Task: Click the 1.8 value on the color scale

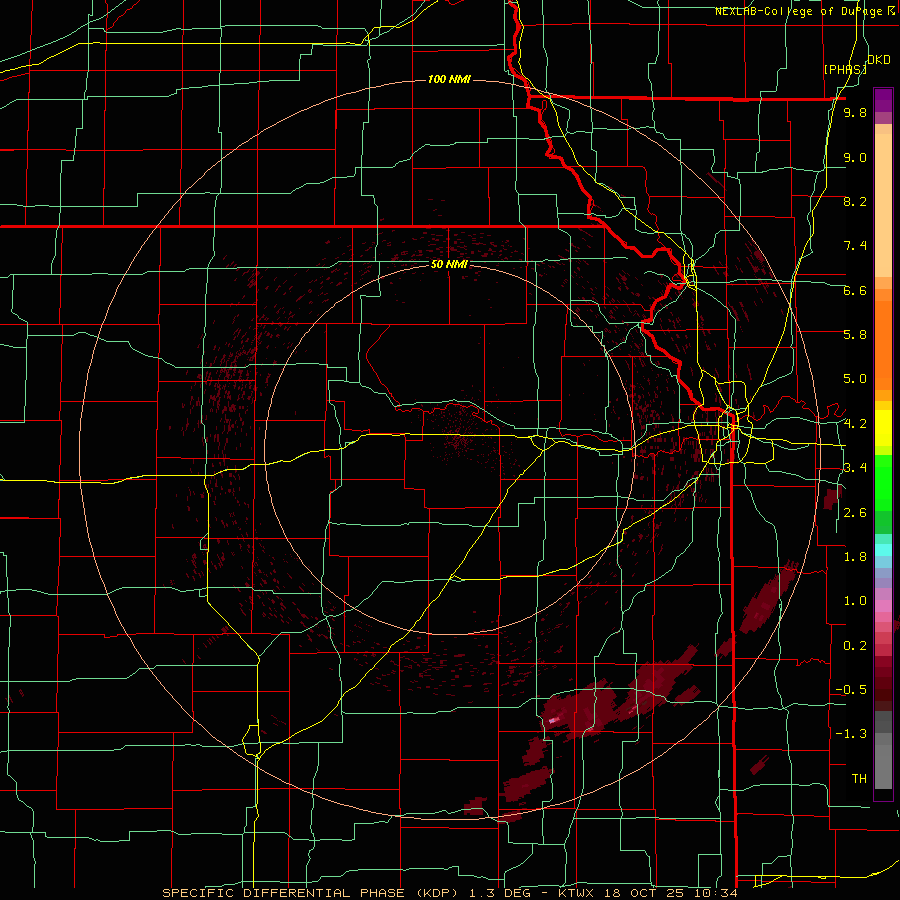Action: click(x=855, y=557)
